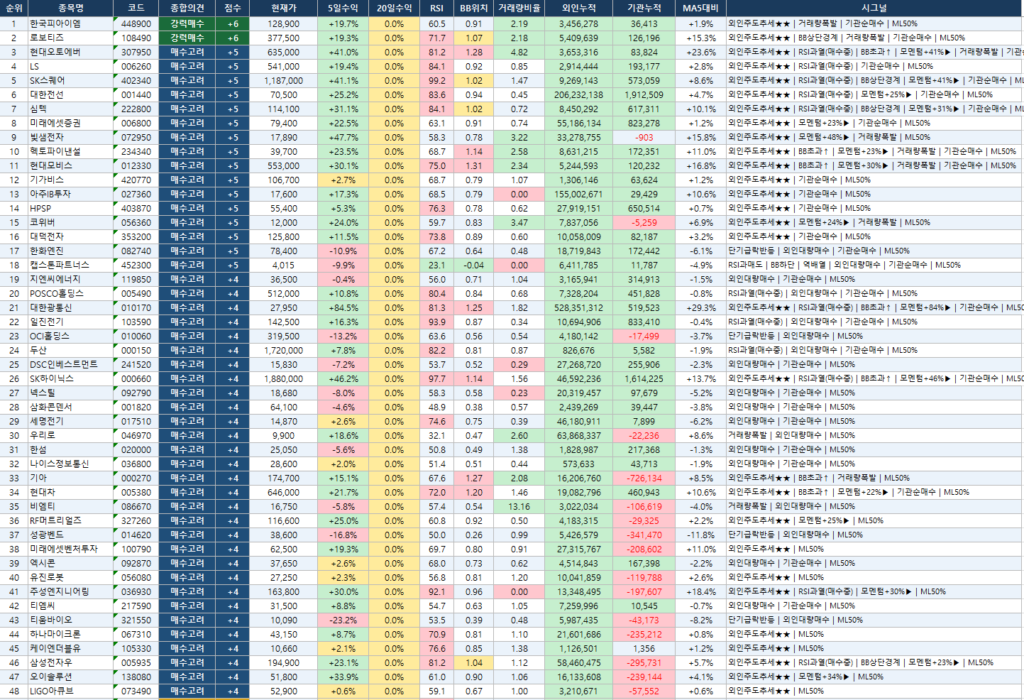Select 5-day return -16.8%

click(343, 535)
